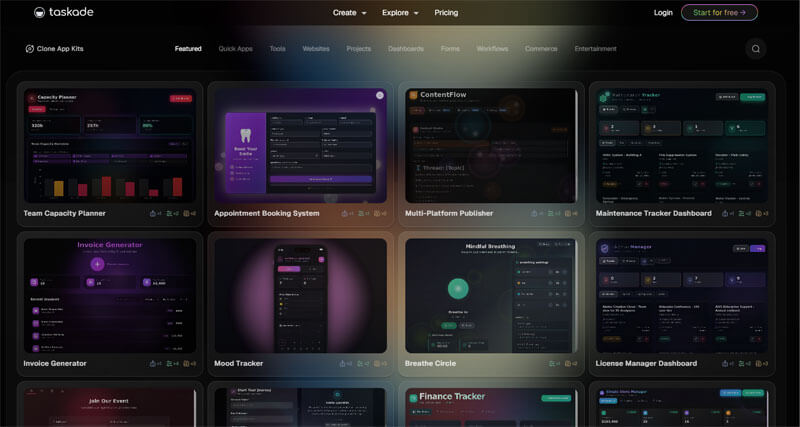Click the Join Our Event preview thumbnail
The width and height of the screenshot is (800, 427).
[x=110, y=407]
